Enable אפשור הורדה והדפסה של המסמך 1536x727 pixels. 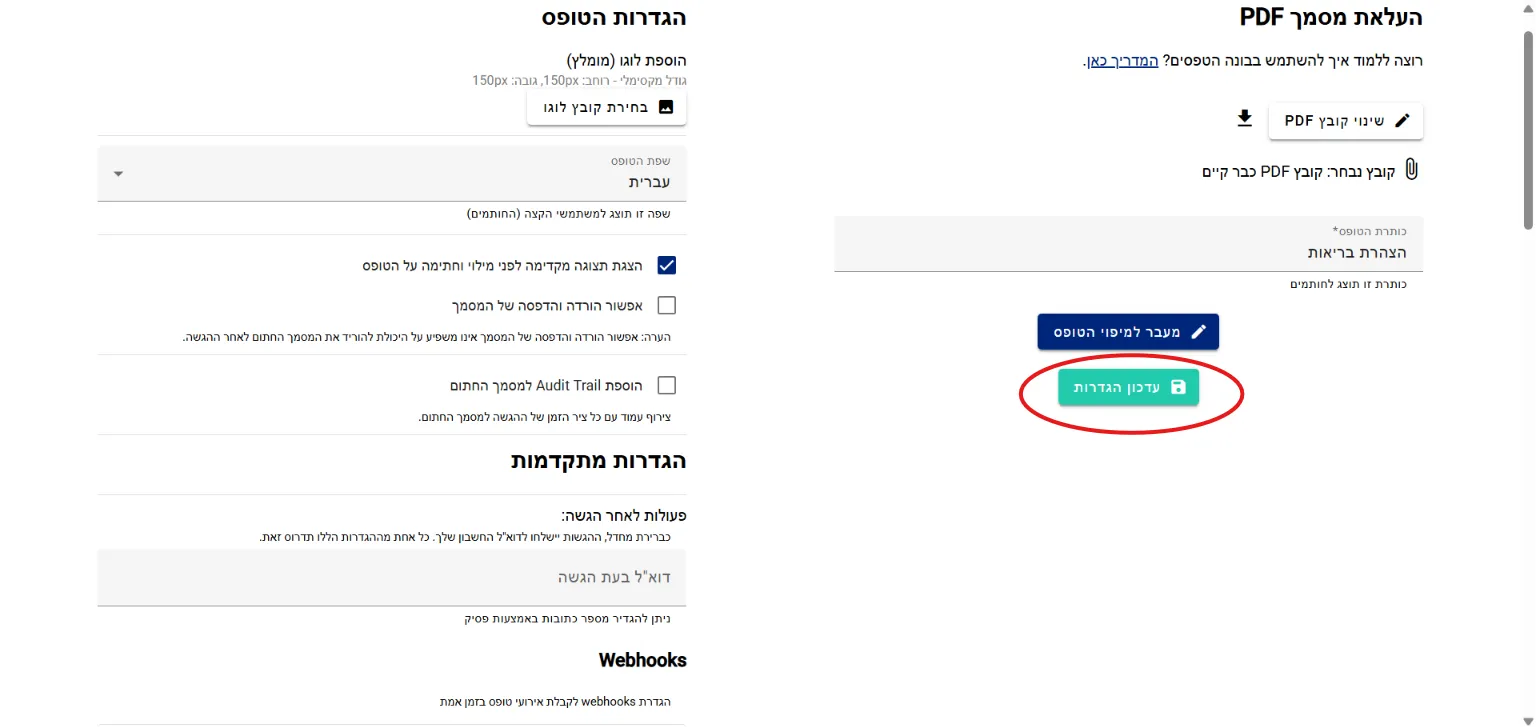[x=667, y=305]
